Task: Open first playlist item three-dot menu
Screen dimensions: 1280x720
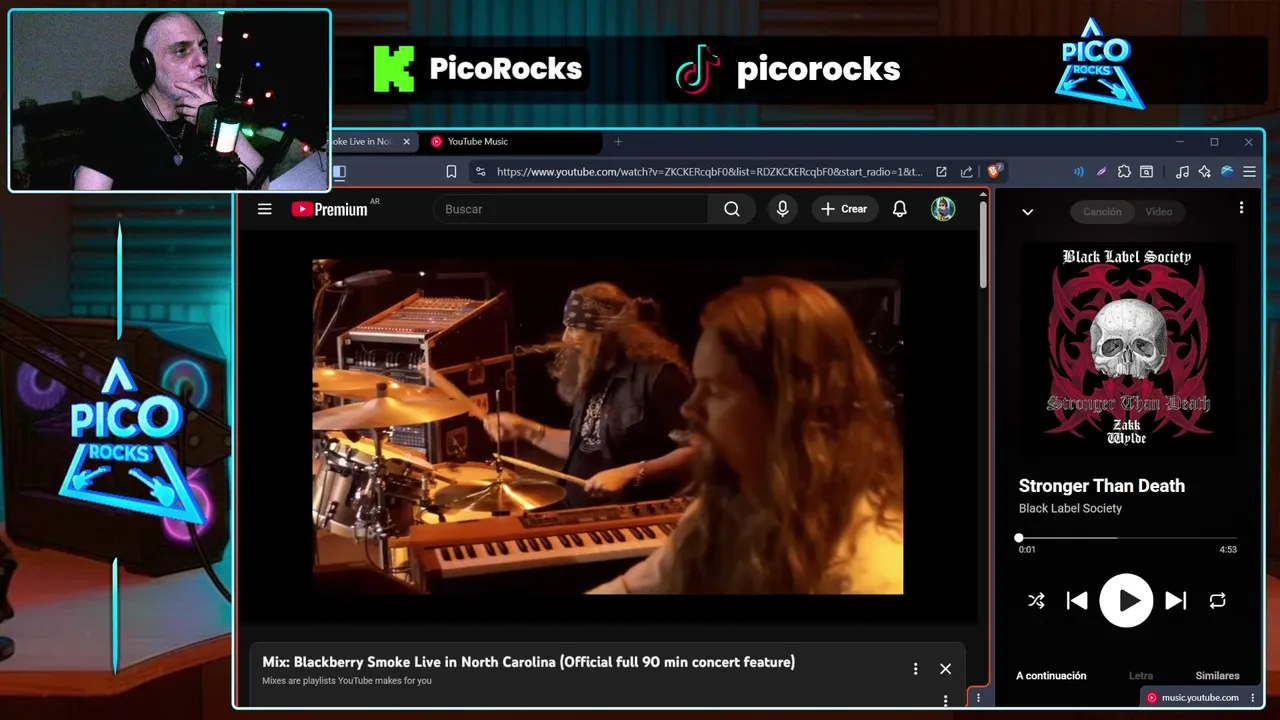Action: pyautogui.click(x=945, y=700)
